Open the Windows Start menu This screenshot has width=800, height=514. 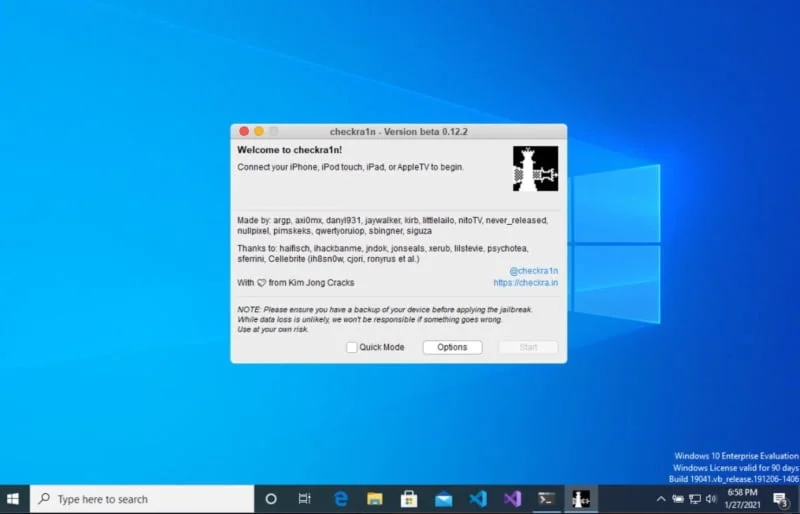(x=13, y=499)
